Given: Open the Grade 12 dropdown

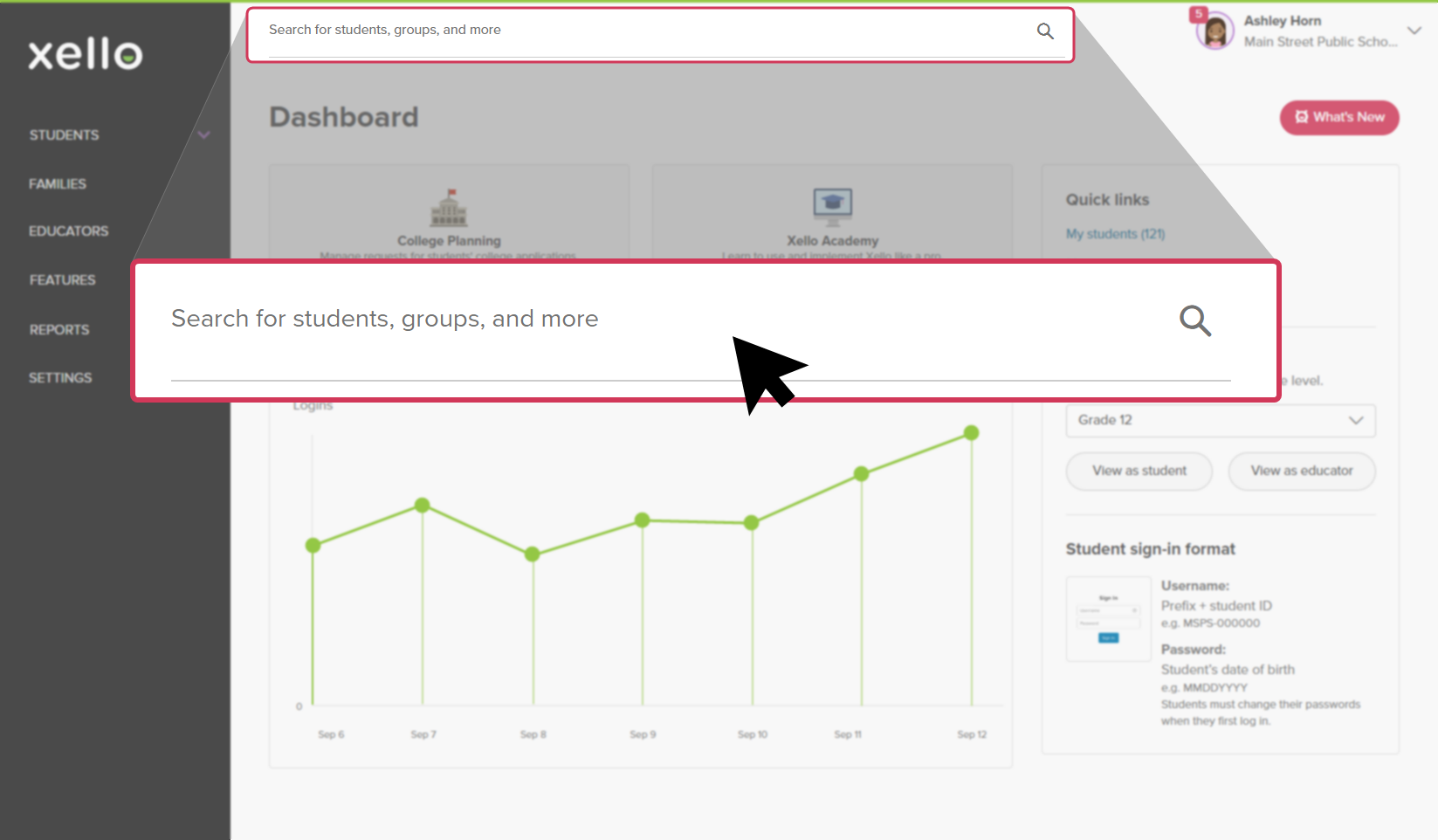Looking at the screenshot, I should [1220, 420].
